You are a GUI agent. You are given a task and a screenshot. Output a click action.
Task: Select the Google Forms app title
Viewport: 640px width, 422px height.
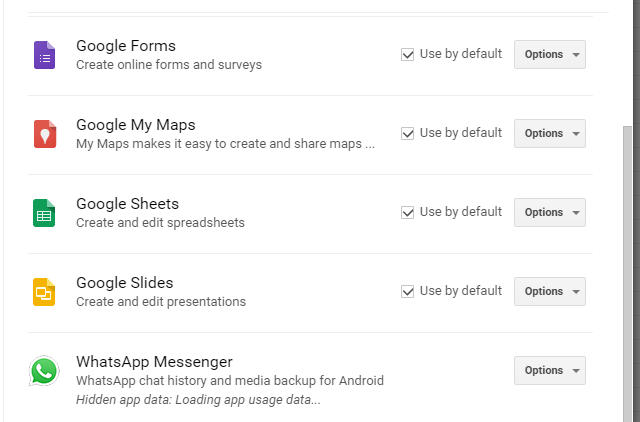coord(126,46)
